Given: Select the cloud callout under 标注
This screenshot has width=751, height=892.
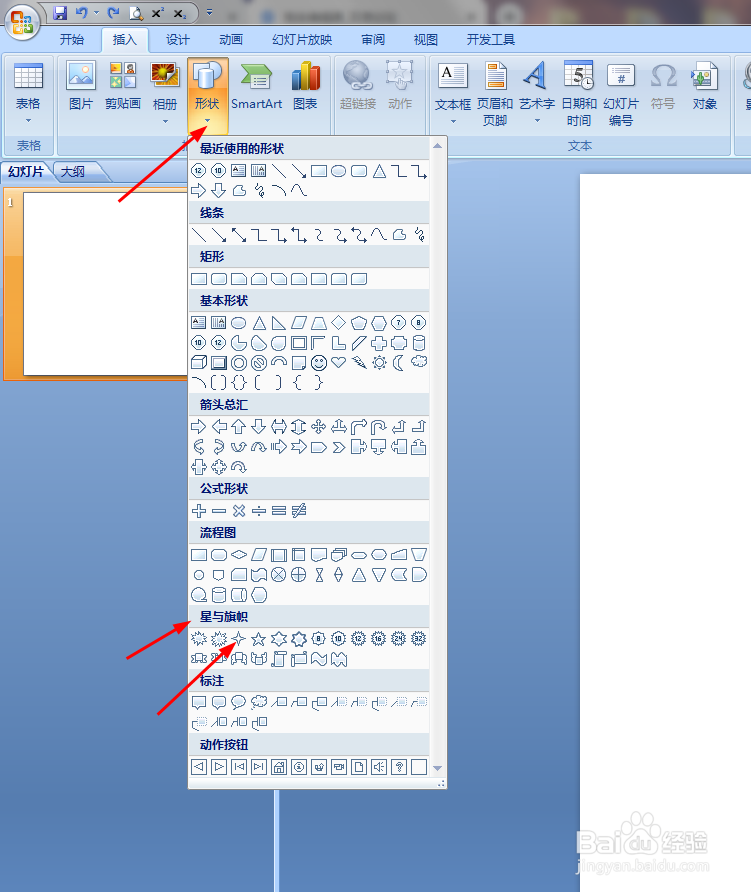Looking at the screenshot, I should (259, 702).
